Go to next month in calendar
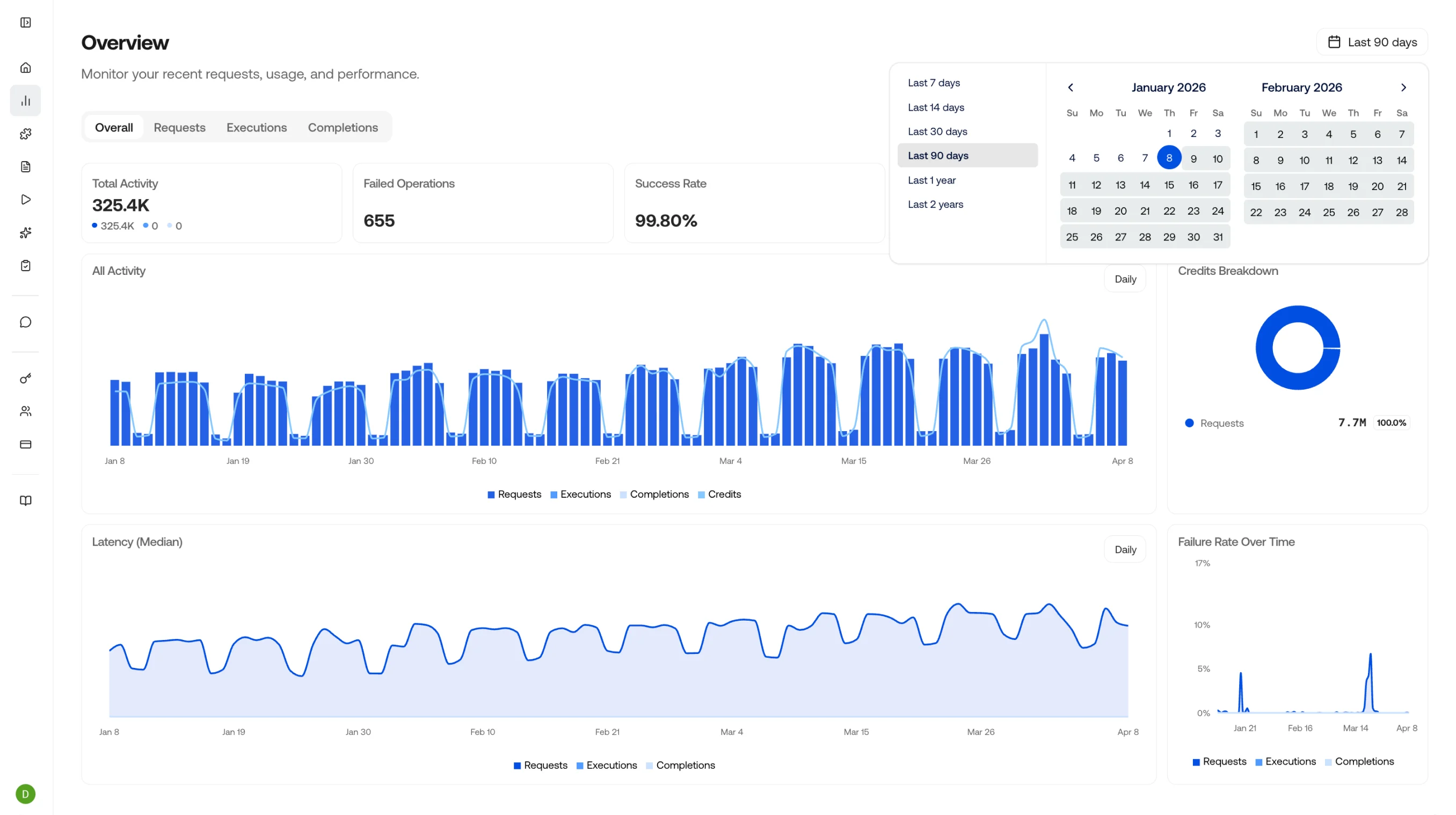This screenshot has height=815, width=1456. pyautogui.click(x=1403, y=88)
